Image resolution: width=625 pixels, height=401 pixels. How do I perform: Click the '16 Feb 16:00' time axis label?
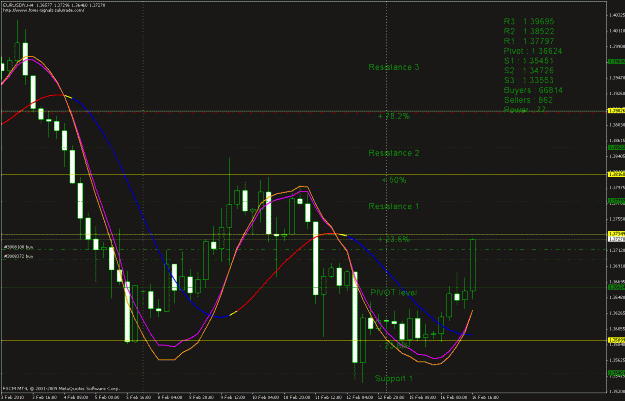[x=485, y=397]
